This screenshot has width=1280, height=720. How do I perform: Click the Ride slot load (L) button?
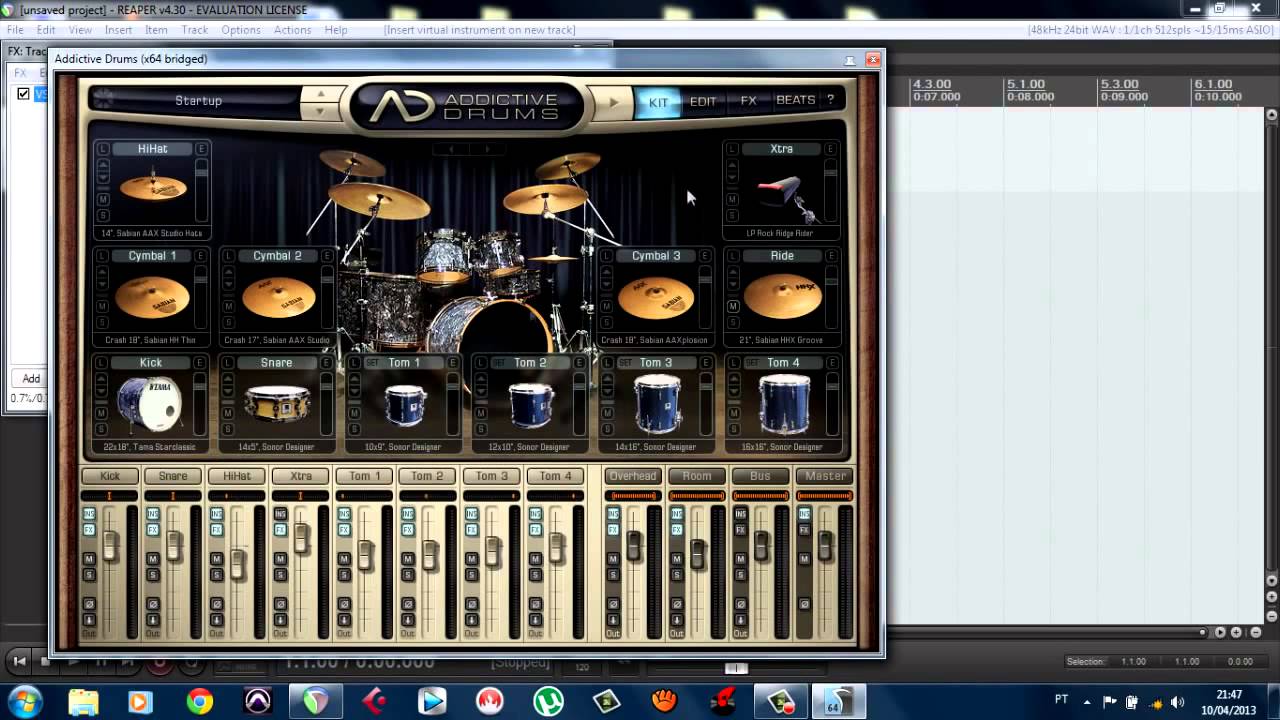(733, 256)
